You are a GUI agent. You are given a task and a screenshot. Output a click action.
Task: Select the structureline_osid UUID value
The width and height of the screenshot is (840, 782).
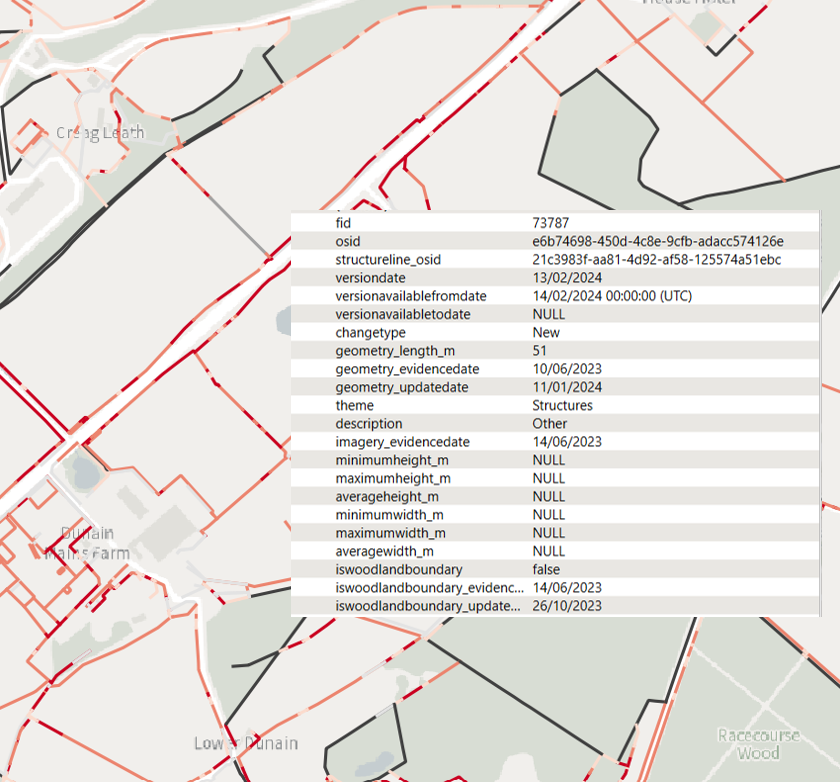[656, 259]
